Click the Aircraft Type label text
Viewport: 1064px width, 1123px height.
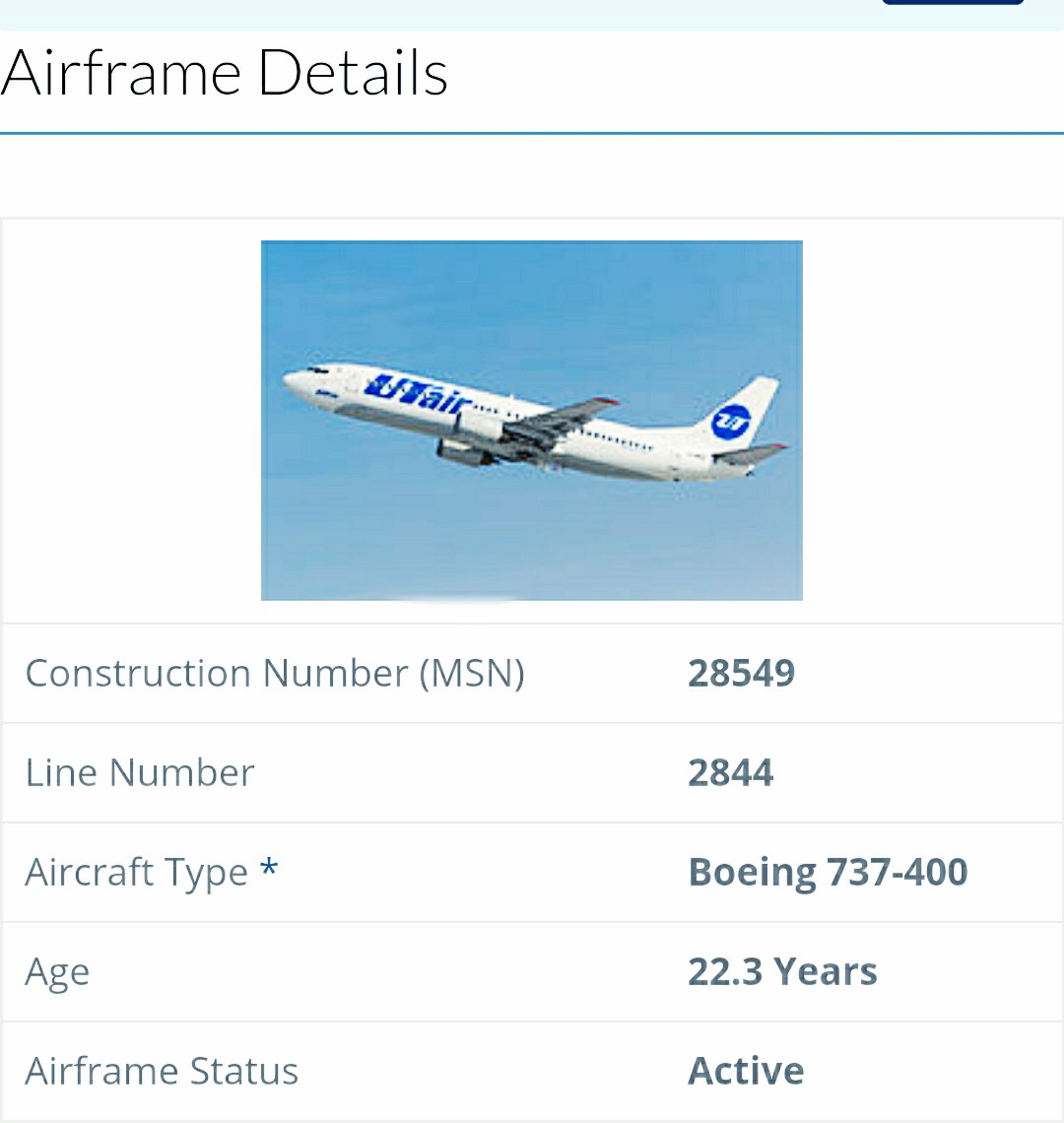(136, 873)
